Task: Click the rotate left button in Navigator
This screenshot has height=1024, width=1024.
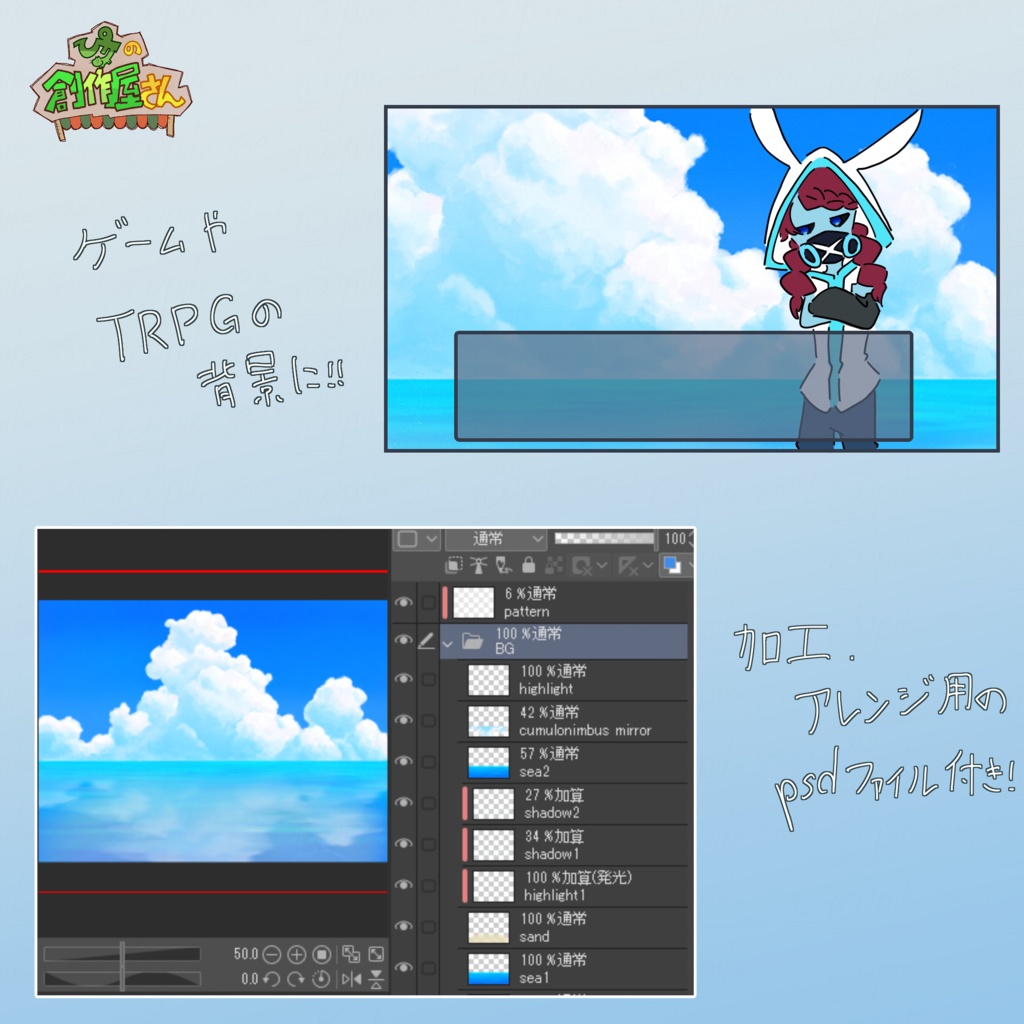Action: (272, 978)
